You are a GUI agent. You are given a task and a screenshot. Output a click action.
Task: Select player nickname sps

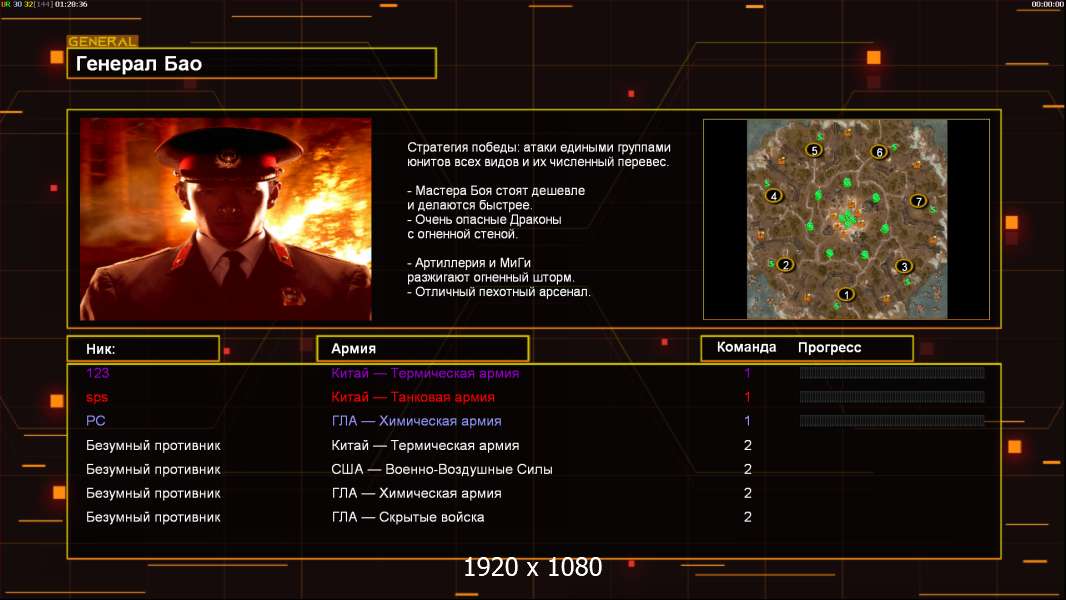point(97,398)
